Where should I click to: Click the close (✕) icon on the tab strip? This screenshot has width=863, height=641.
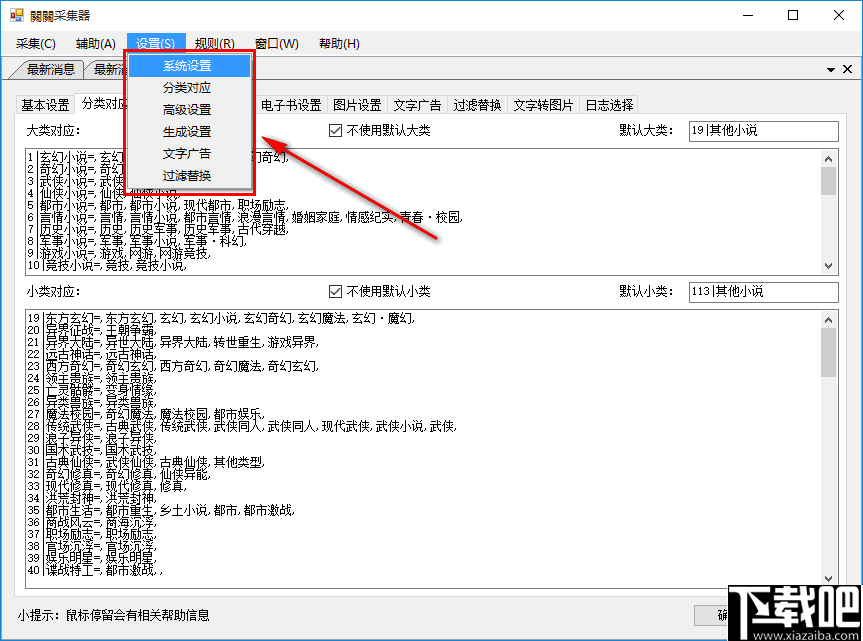(x=847, y=69)
